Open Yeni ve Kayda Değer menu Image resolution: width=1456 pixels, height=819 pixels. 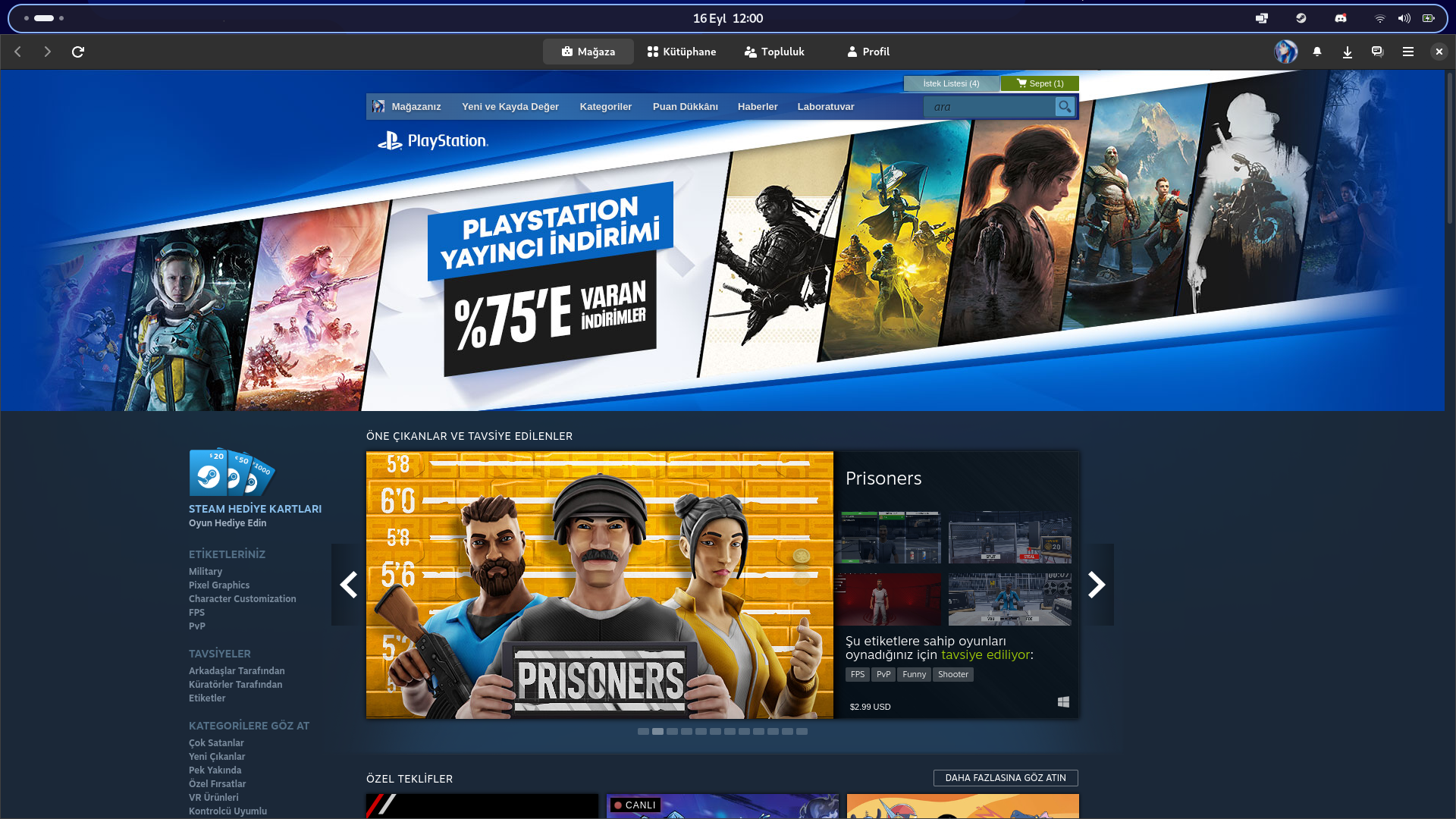click(x=510, y=107)
